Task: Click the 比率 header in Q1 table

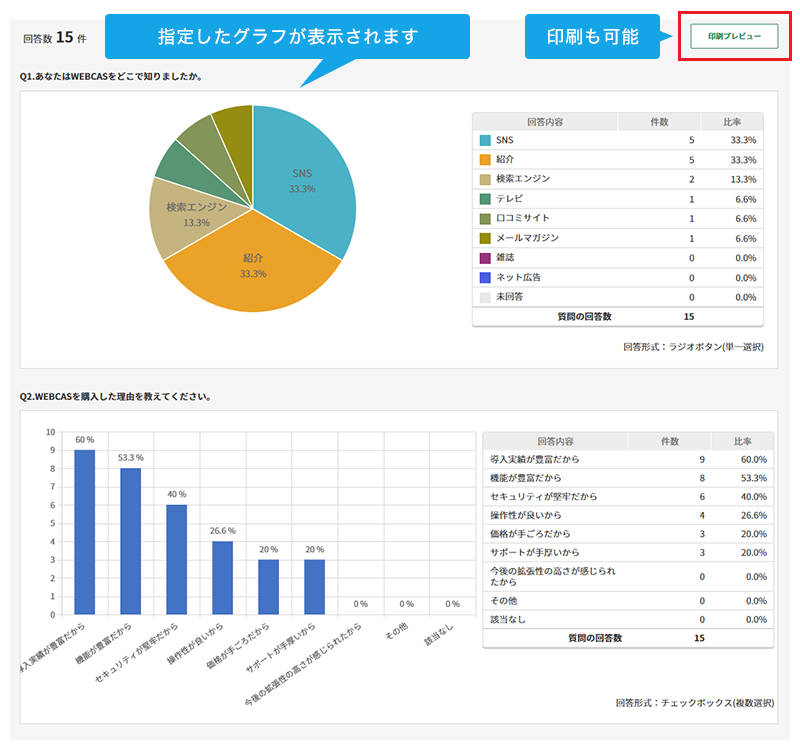Action: pyautogui.click(x=732, y=122)
